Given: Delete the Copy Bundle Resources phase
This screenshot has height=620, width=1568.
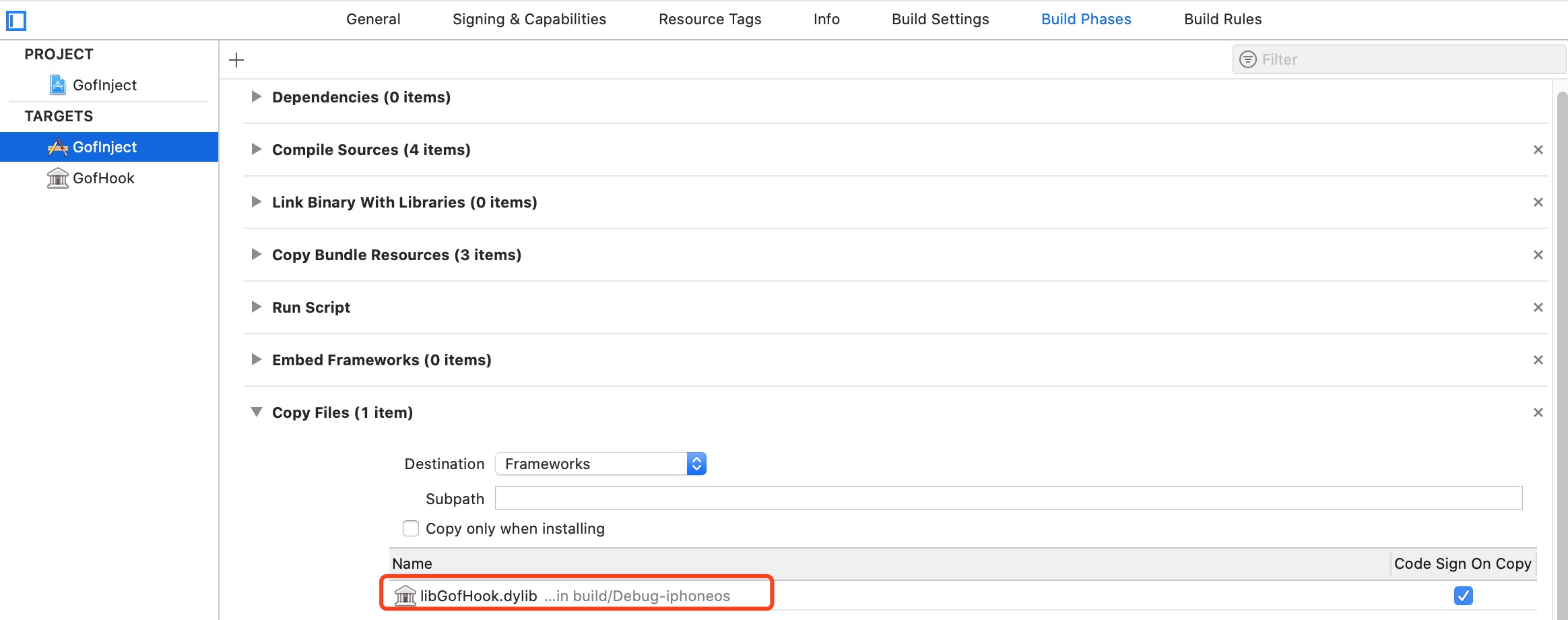Looking at the screenshot, I should pos(1538,255).
